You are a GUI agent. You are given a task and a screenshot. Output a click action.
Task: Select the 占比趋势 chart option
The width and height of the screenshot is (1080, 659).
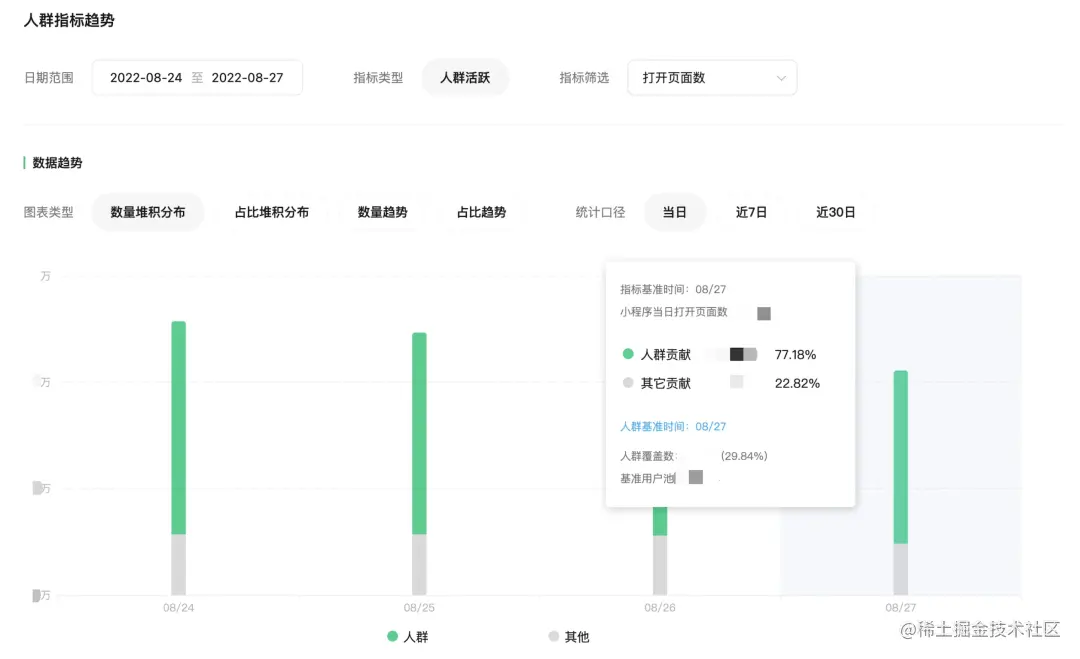tap(483, 212)
